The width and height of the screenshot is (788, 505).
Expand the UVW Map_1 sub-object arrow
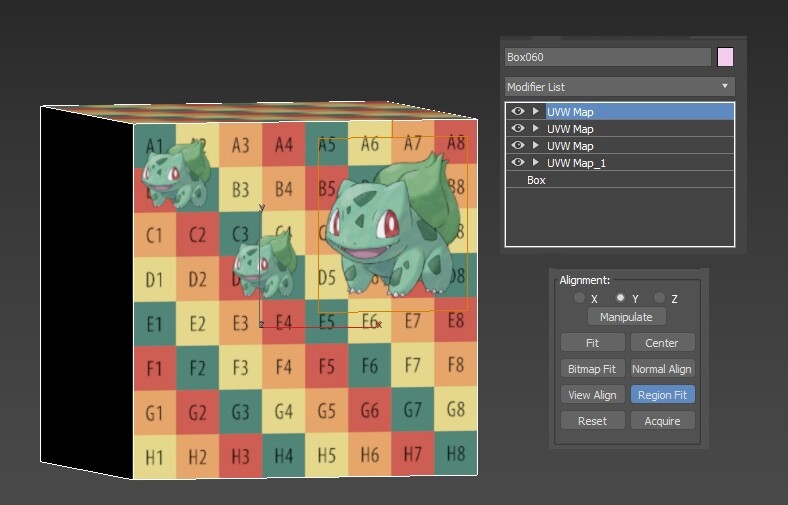pos(536,162)
